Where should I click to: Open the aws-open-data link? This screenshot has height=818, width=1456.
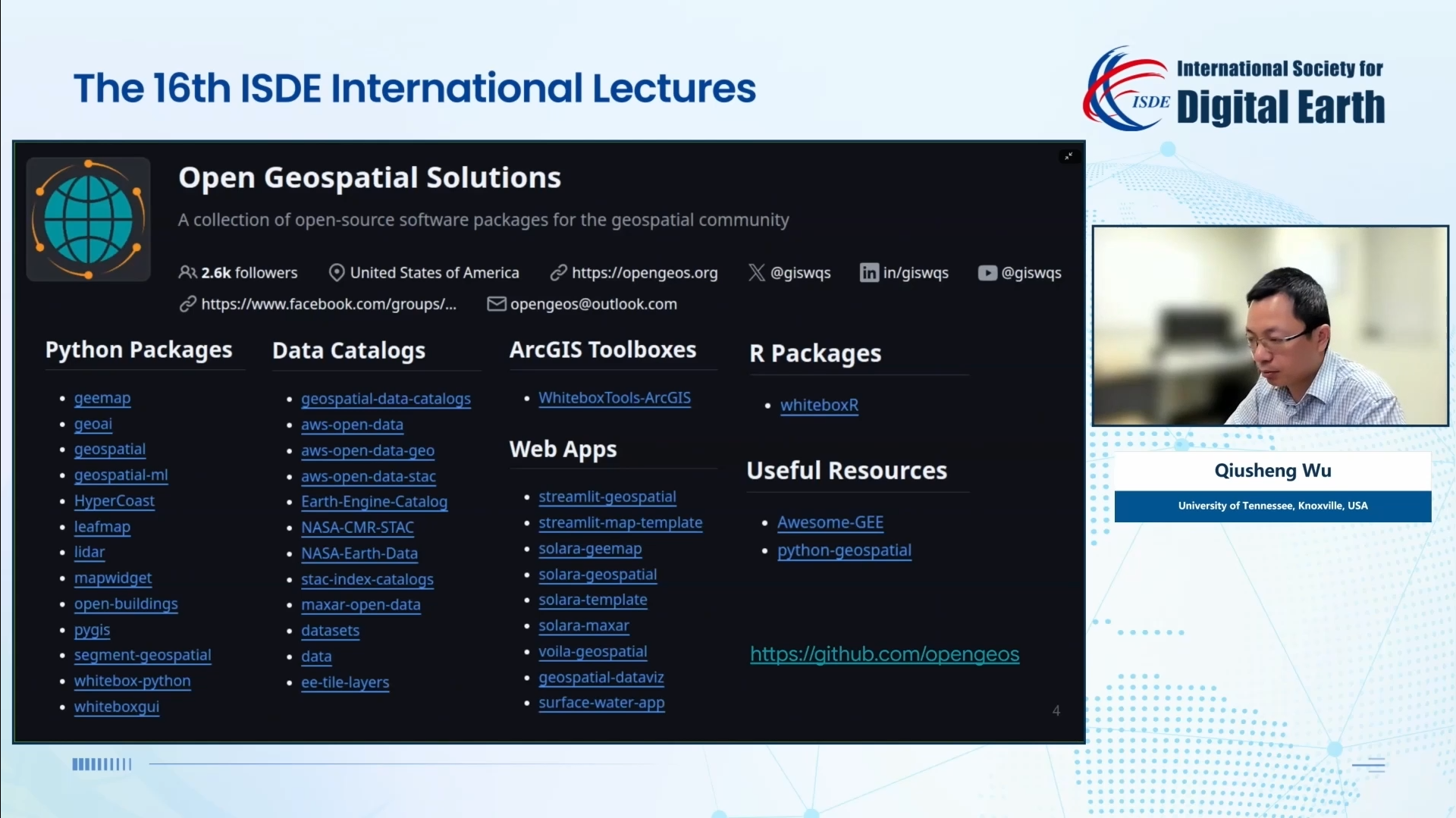click(x=353, y=425)
